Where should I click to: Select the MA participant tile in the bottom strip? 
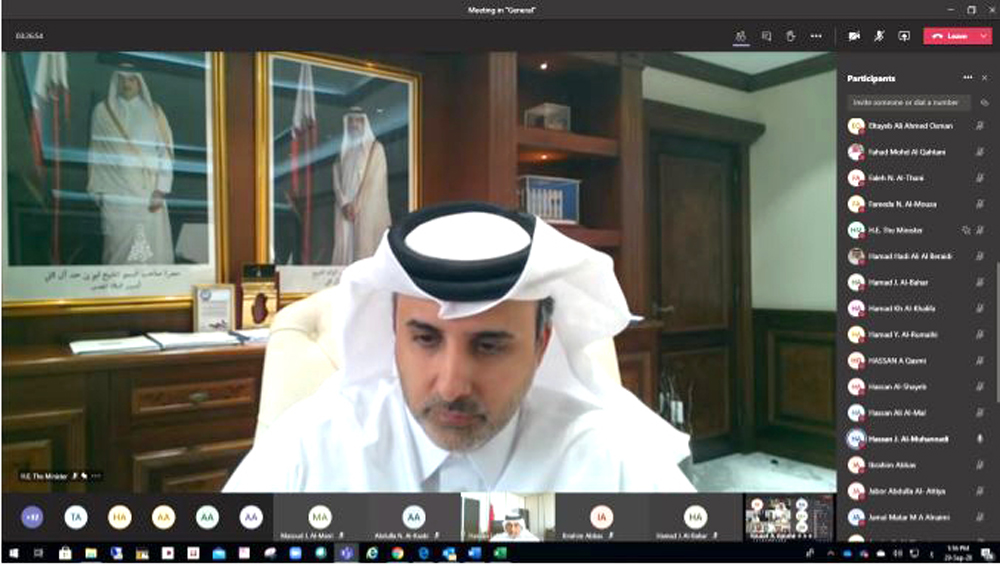320,518
